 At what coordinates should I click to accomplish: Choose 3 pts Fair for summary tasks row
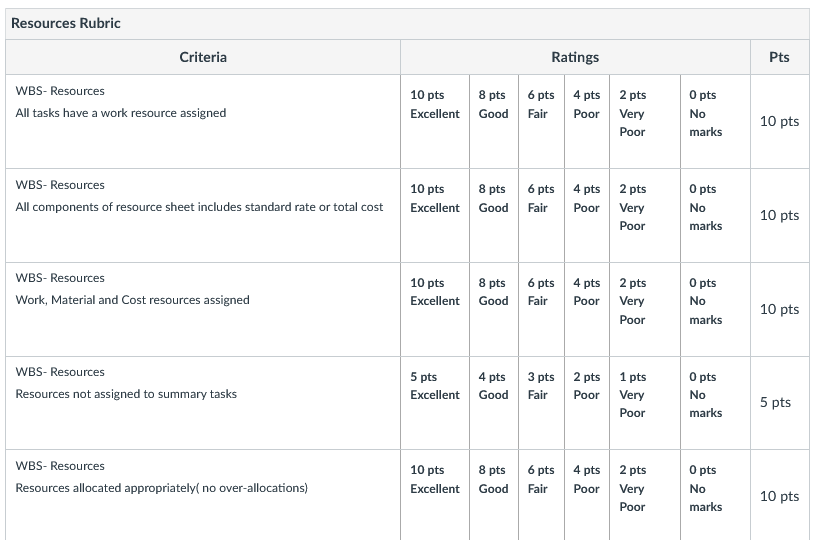coord(541,403)
